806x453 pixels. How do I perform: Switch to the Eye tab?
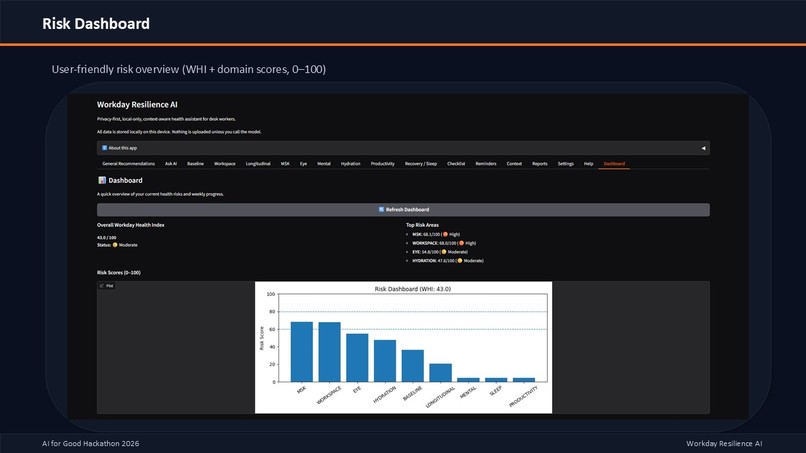point(303,164)
